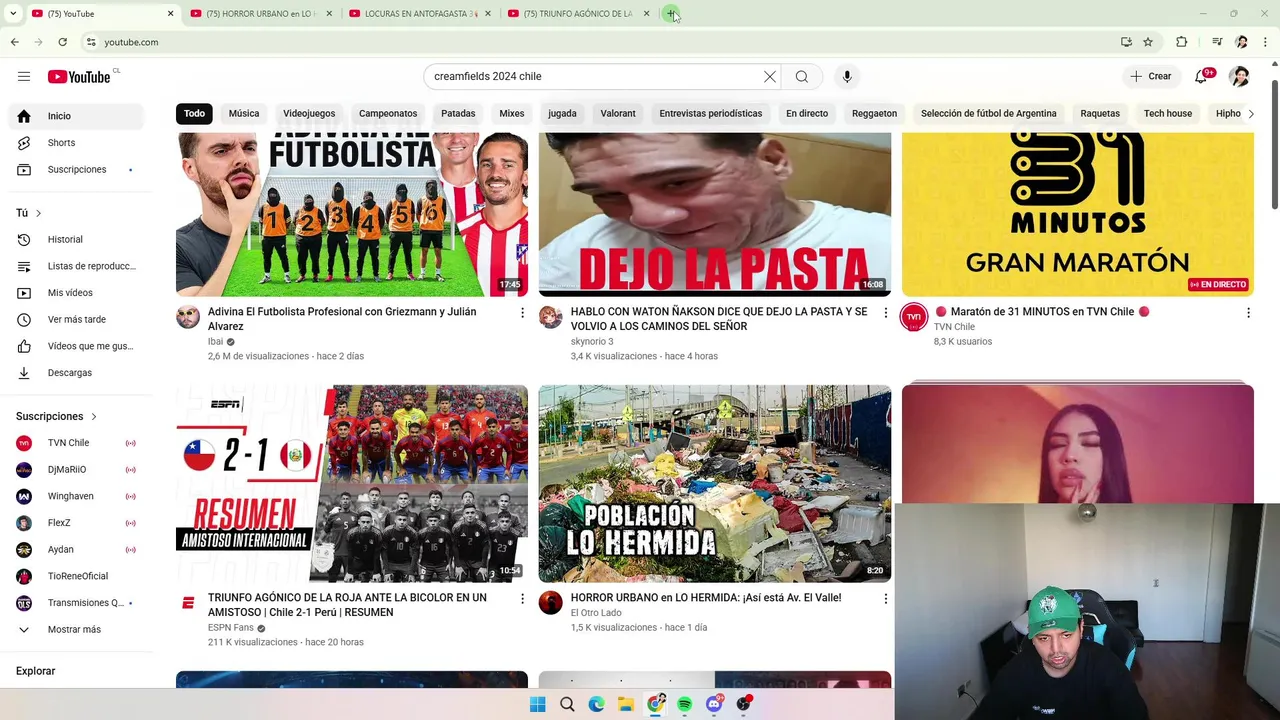Open Historial in sidebar
The width and height of the screenshot is (1280, 720).
pos(77,240)
